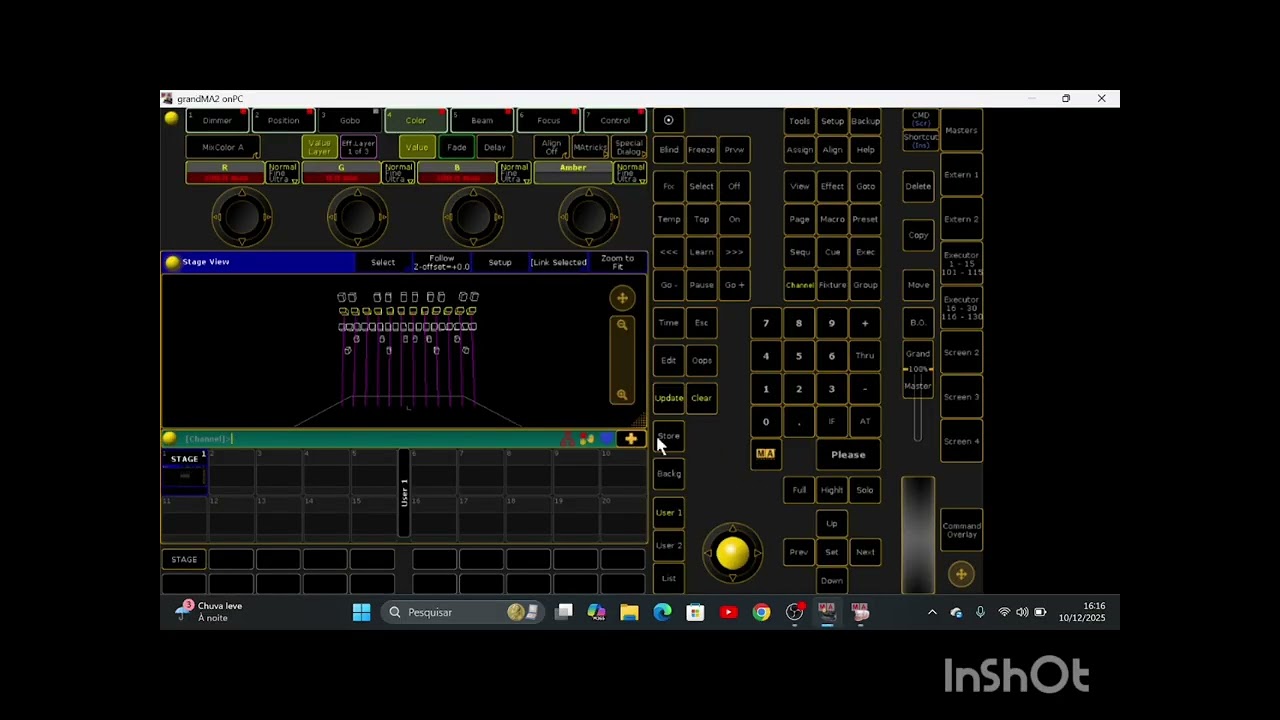Toggle the Highlt key
Image resolution: width=1280 pixels, height=720 pixels.
pyautogui.click(x=832, y=490)
